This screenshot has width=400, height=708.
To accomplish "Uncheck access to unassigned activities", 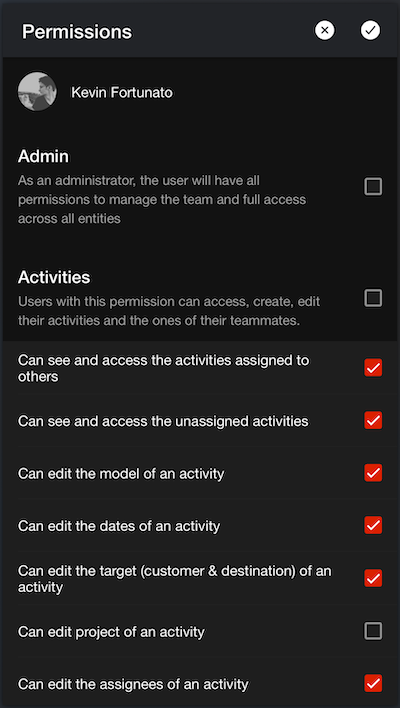I will pos(373,420).
